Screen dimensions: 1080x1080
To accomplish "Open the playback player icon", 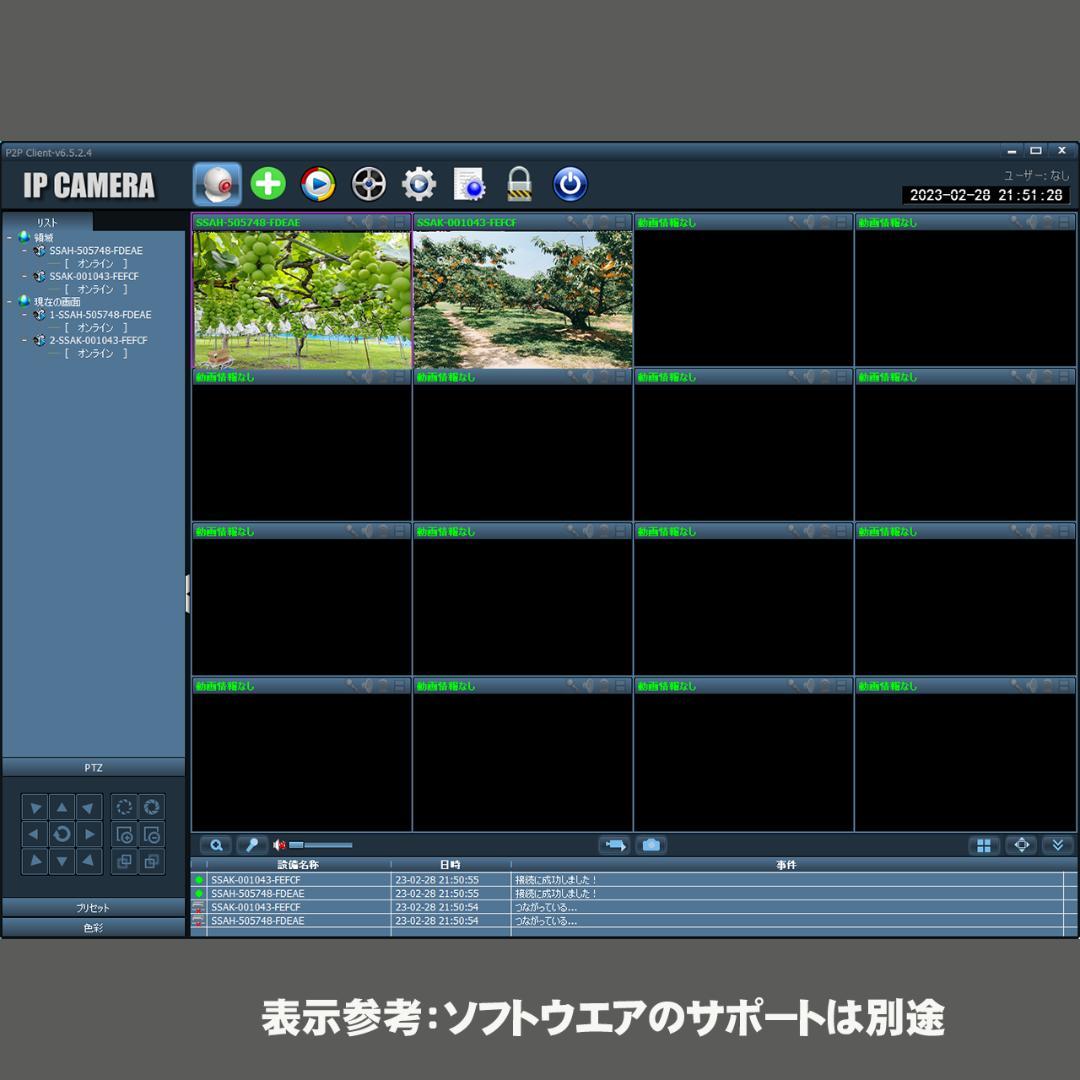I will pos(318,183).
